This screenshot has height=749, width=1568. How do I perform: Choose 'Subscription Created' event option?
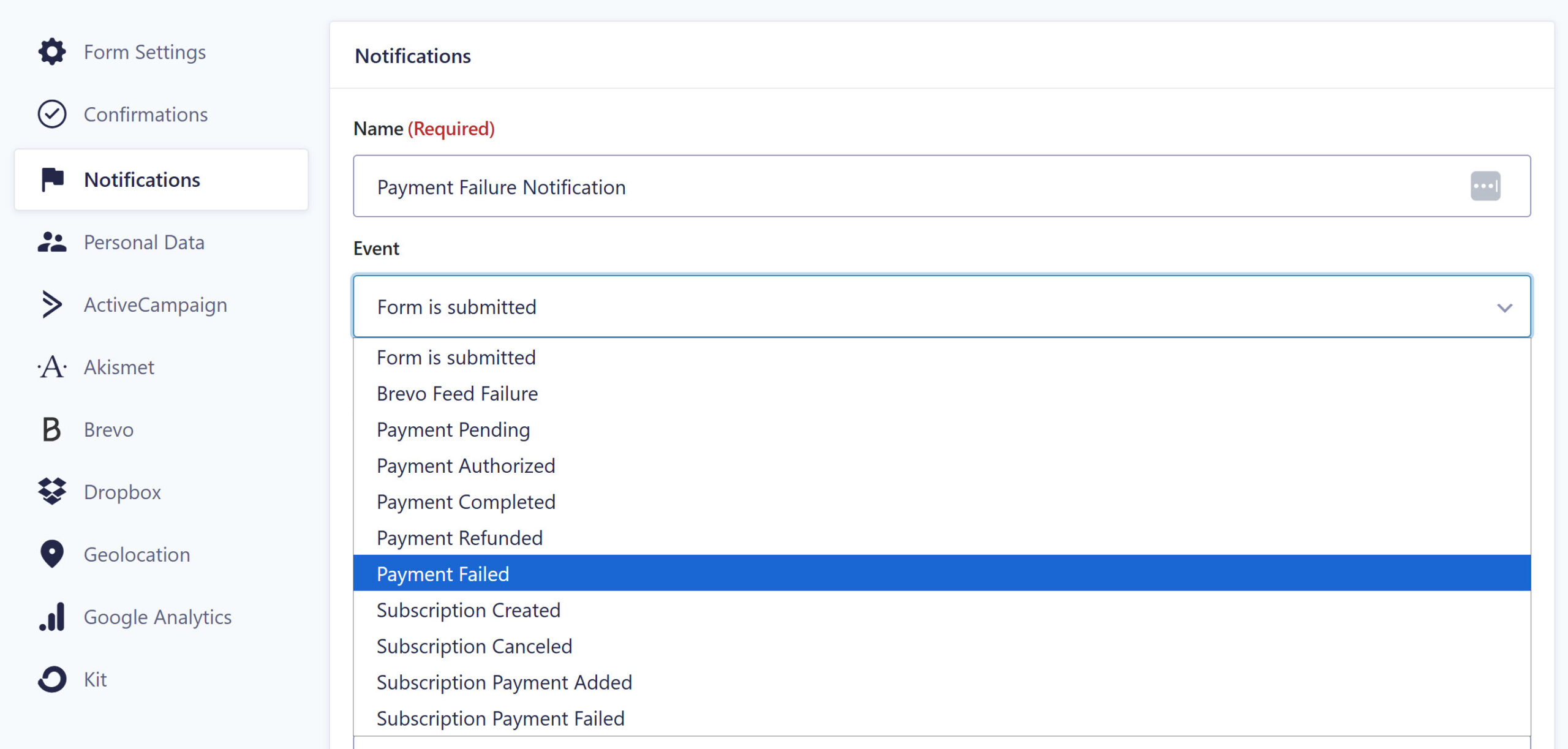tap(942, 610)
